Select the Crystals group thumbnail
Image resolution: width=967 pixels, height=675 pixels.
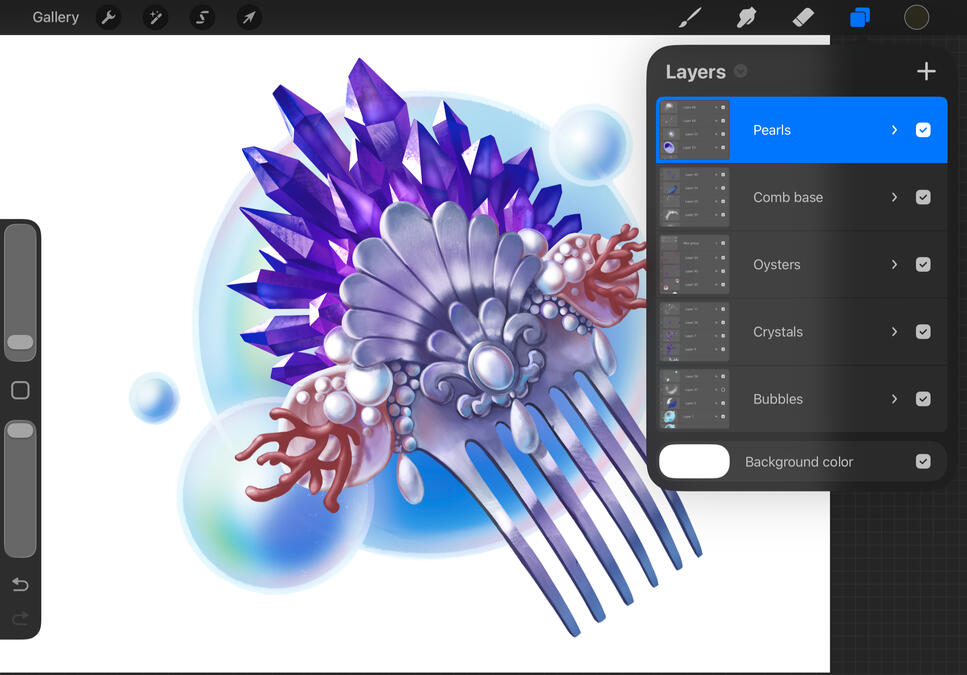click(694, 332)
